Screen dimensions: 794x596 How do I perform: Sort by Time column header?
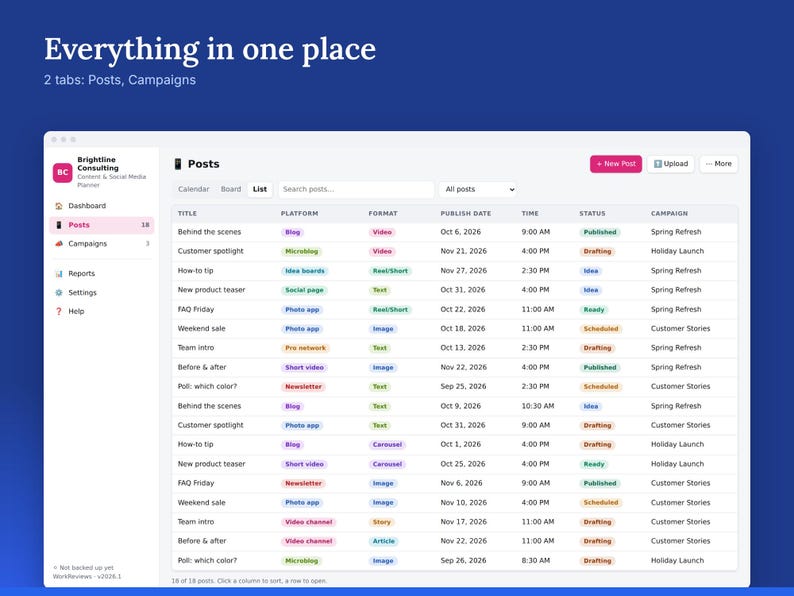[x=530, y=214]
